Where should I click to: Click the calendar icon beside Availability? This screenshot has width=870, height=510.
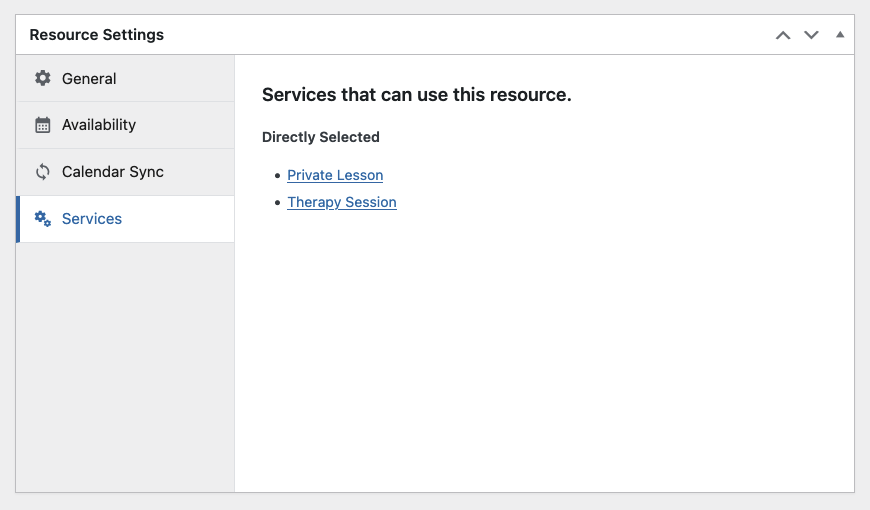click(43, 125)
